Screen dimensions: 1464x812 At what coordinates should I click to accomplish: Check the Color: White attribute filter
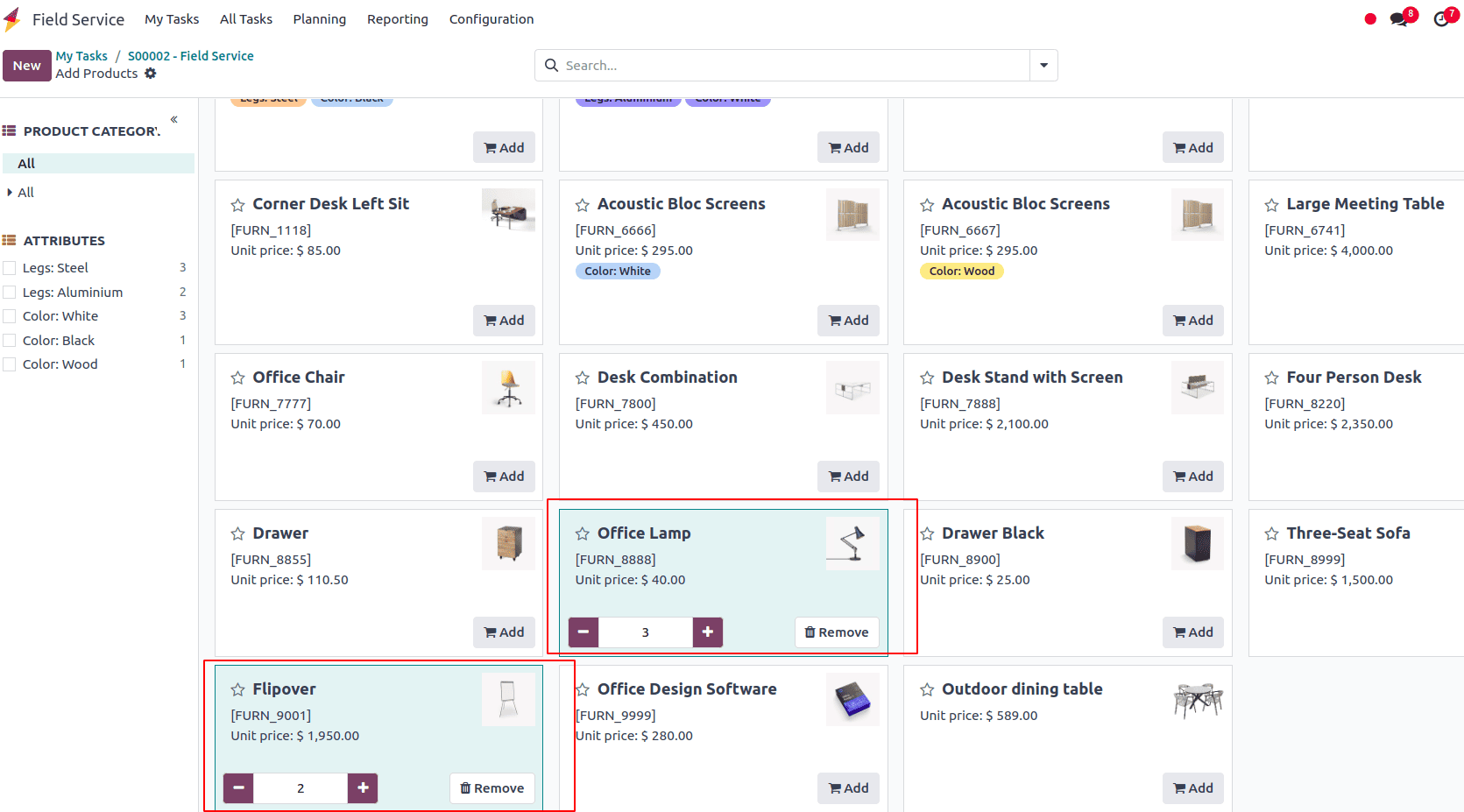[10, 316]
